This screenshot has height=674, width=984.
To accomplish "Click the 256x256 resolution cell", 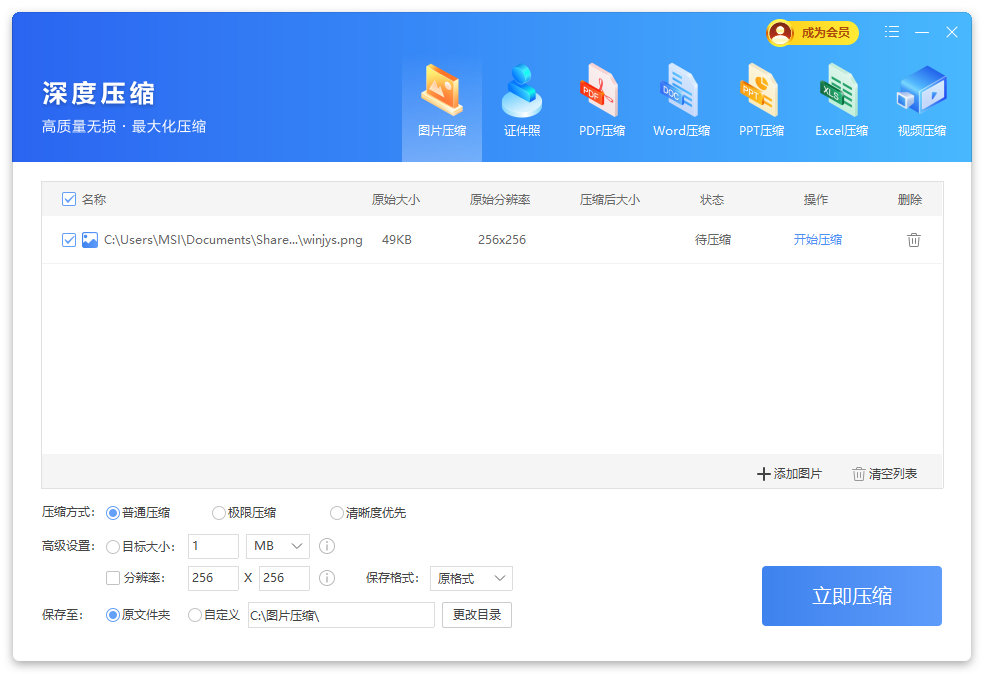I will point(502,240).
